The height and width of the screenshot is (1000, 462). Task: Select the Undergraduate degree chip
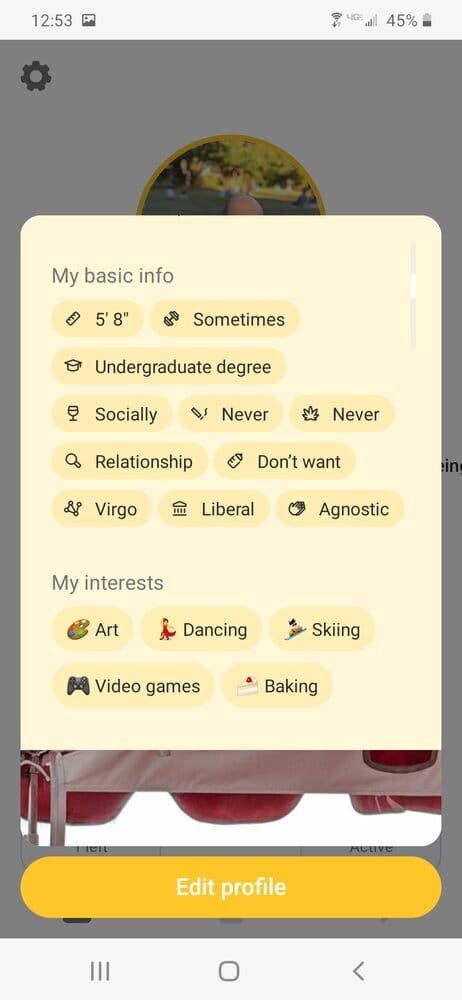click(168, 367)
